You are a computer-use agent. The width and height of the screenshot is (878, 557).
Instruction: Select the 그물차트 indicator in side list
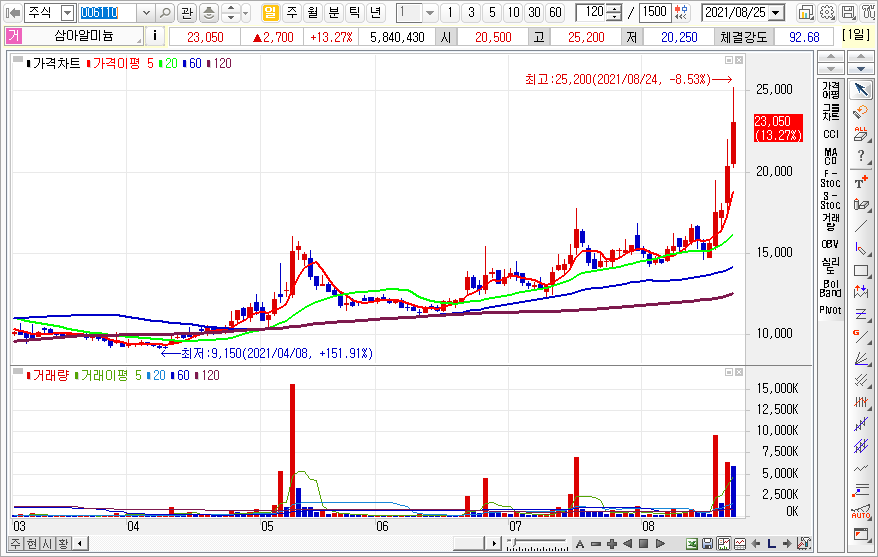click(x=830, y=112)
